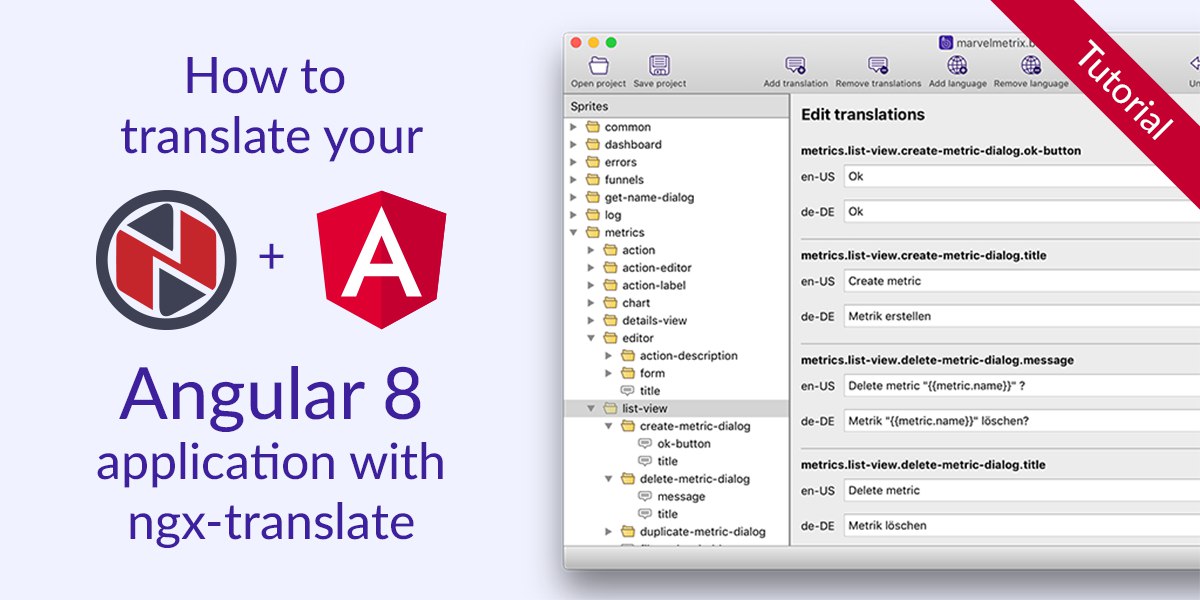Click key 'metrics.list-view.delete-metric-dialog.message'
Screen dimensions: 1200x600
(937, 360)
